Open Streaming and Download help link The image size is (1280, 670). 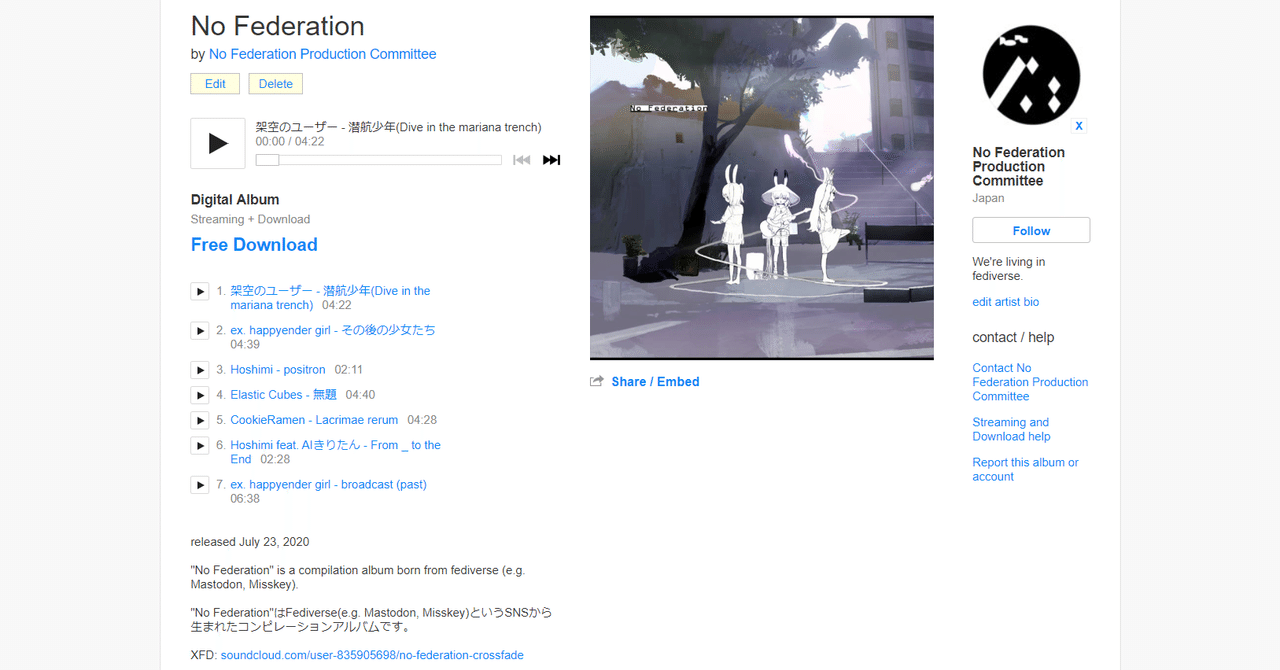[1012, 429]
